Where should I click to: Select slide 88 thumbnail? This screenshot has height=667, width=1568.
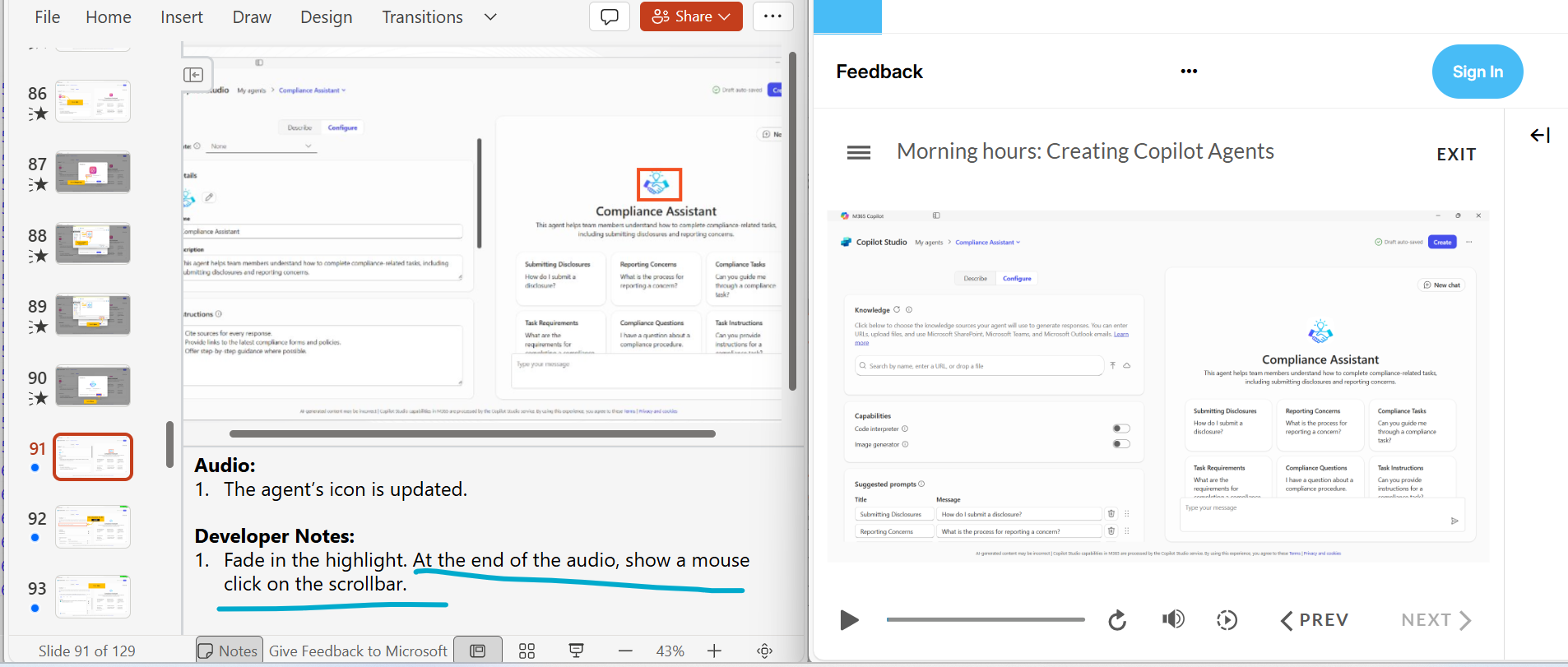coord(93,243)
